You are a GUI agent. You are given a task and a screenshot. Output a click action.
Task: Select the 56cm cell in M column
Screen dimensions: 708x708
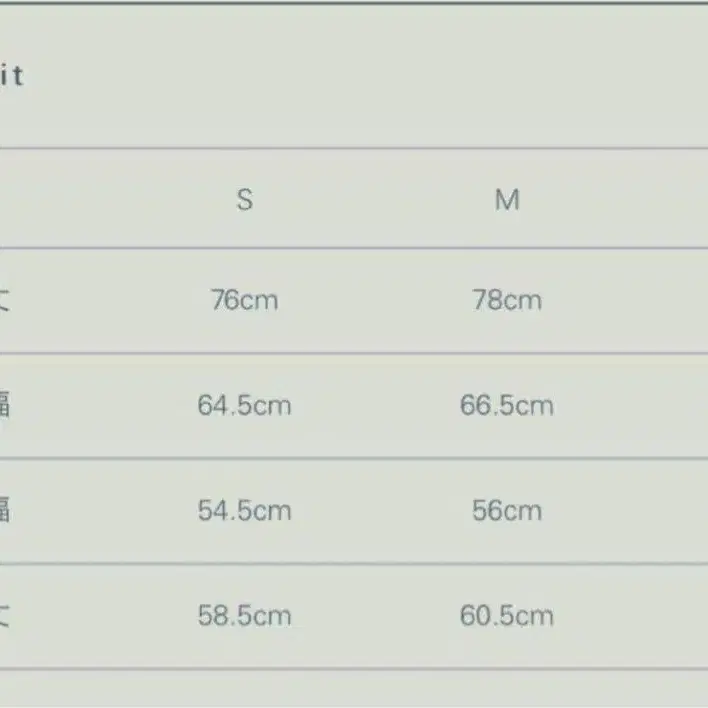tap(507, 510)
